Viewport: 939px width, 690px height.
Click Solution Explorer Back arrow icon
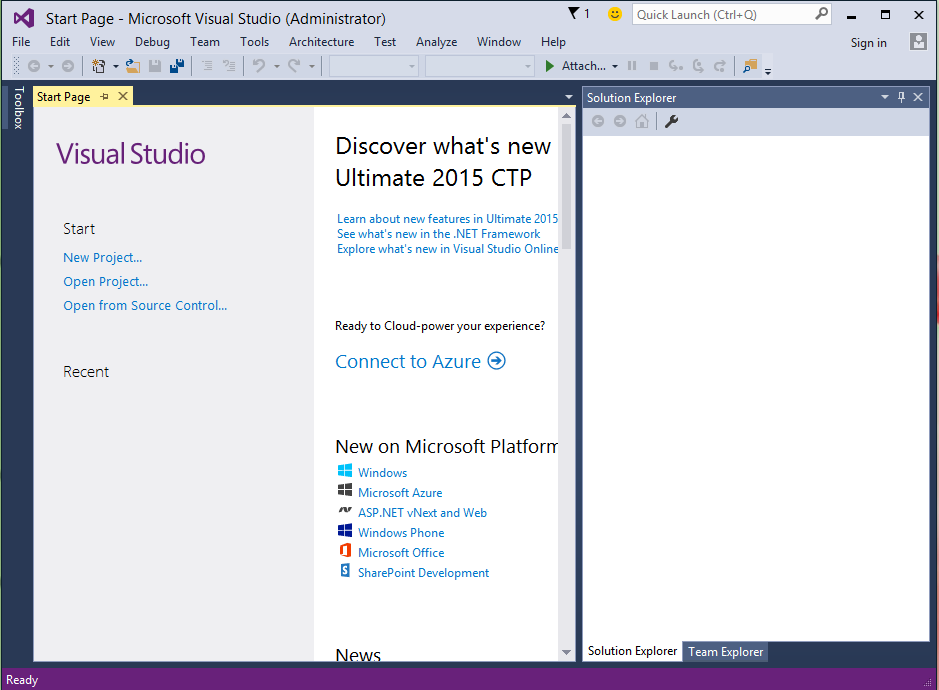point(598,122)
